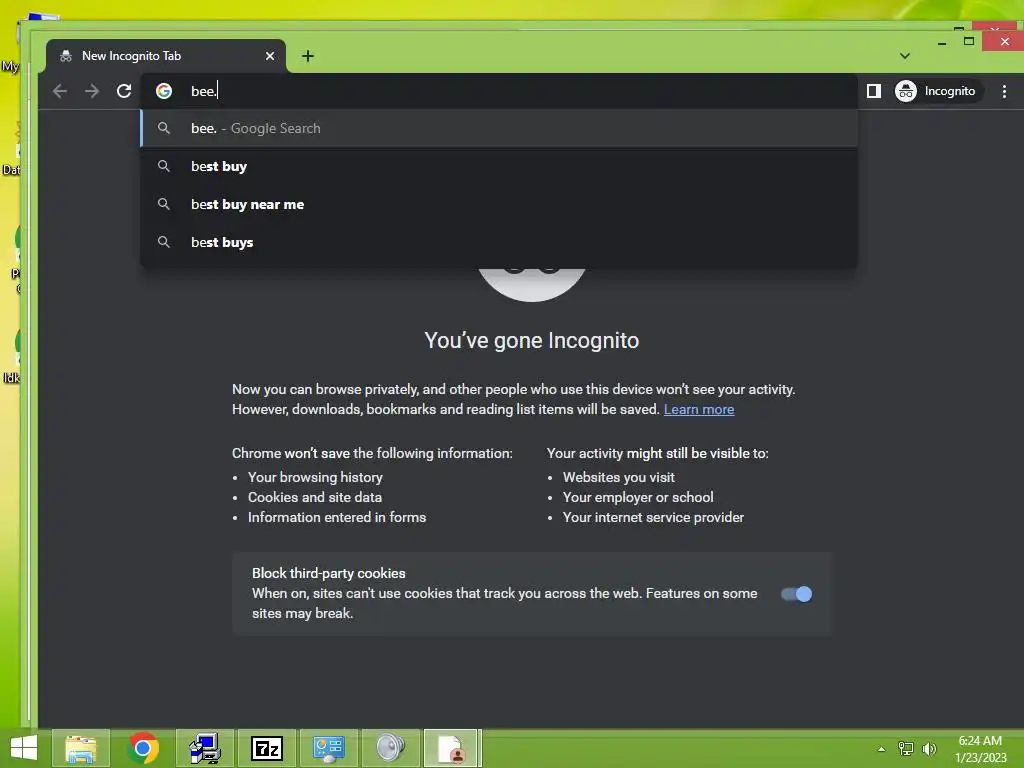The height and width of the screenshot is (768, 1024).
Task: Minimize the Chrome window
Action: tap(942, 43)
